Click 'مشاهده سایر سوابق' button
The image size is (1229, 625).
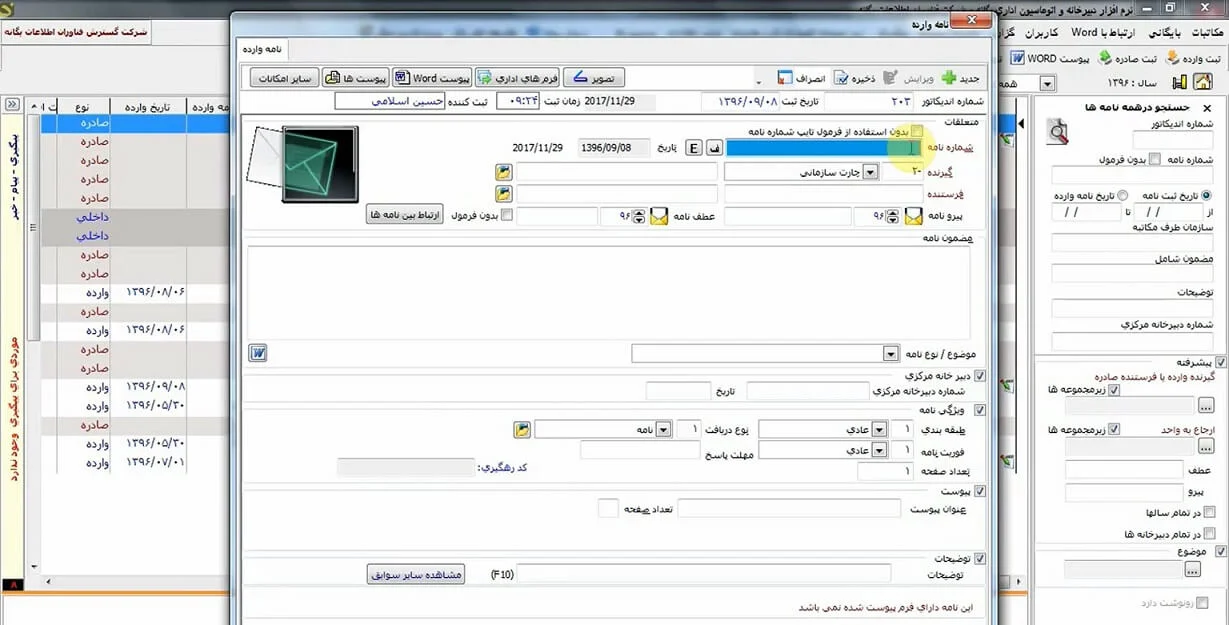pos(415,575)
